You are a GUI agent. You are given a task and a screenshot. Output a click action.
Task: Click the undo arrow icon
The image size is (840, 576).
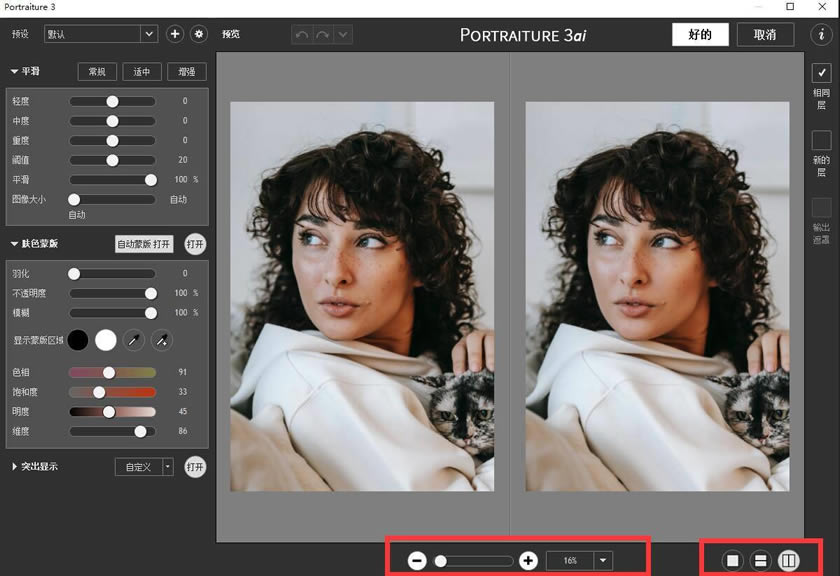[x=300, y=33]
